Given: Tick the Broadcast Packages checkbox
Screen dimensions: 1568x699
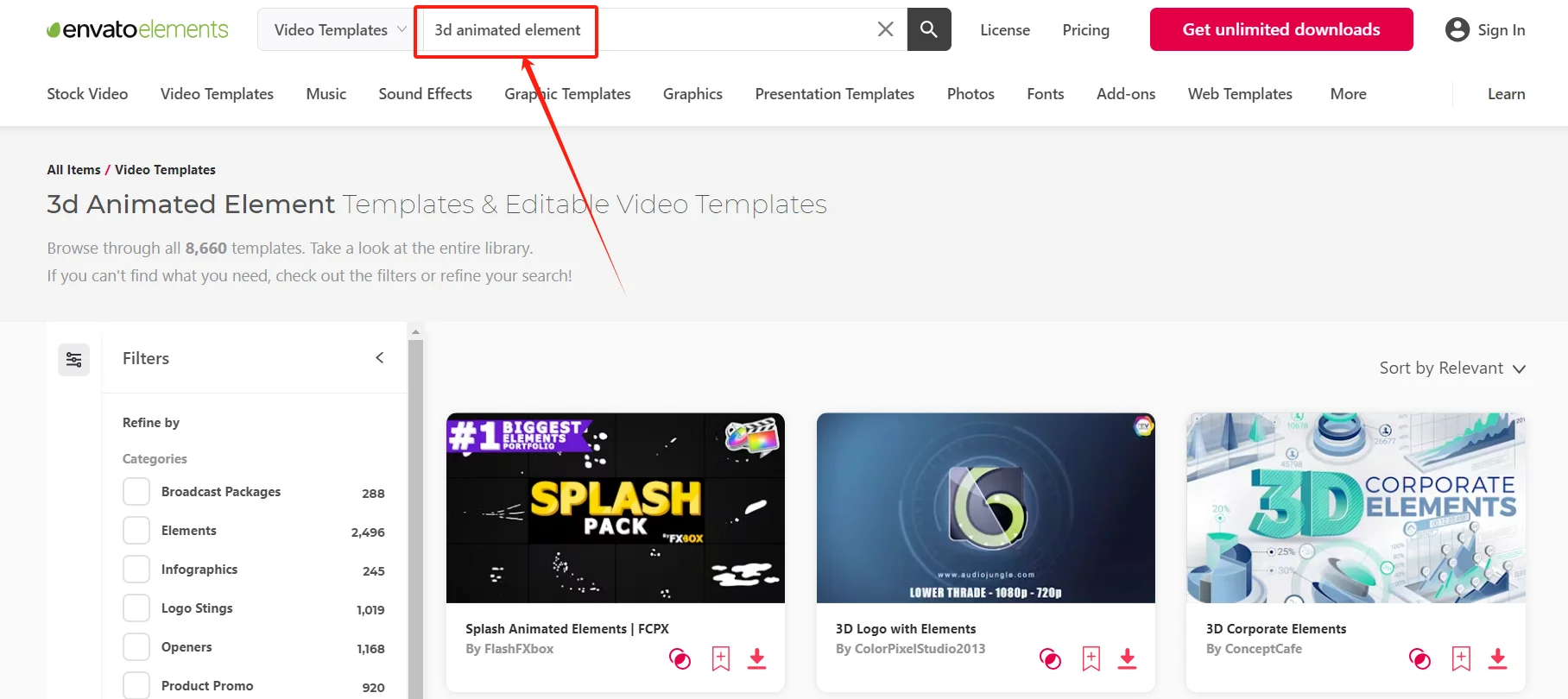Looking at the screenshot, I should 136,492.
